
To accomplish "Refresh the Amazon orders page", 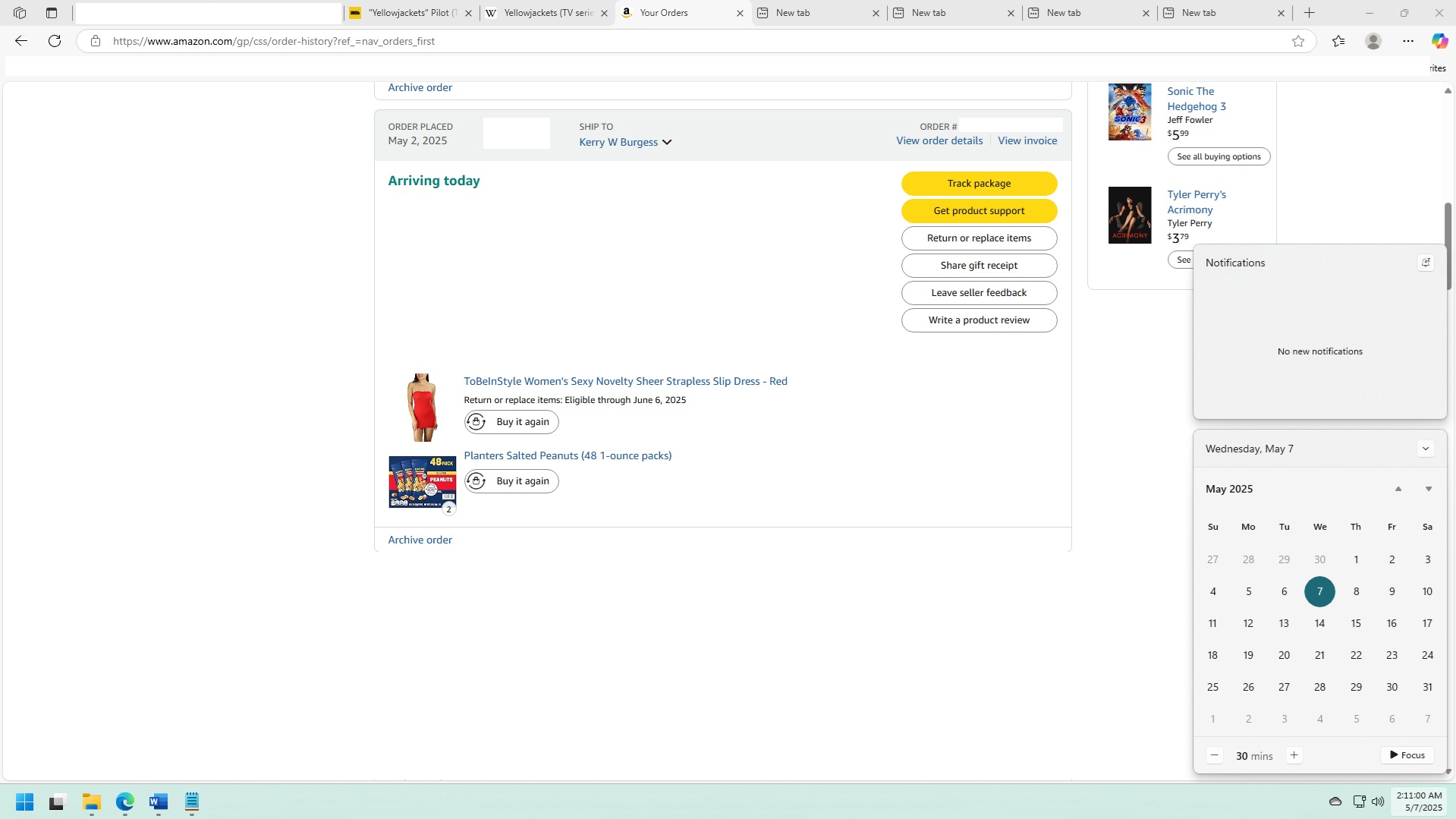I will click(55, 41).
